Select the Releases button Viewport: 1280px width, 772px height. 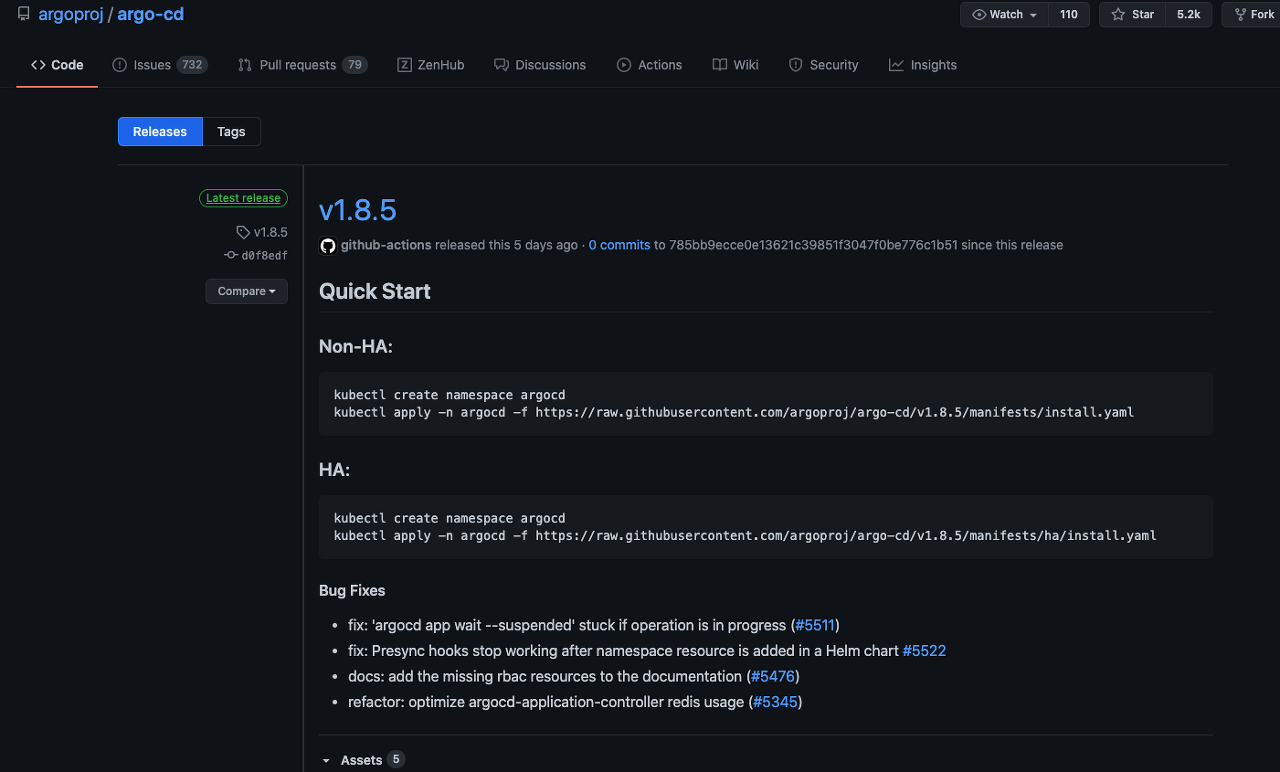(160, 132)
